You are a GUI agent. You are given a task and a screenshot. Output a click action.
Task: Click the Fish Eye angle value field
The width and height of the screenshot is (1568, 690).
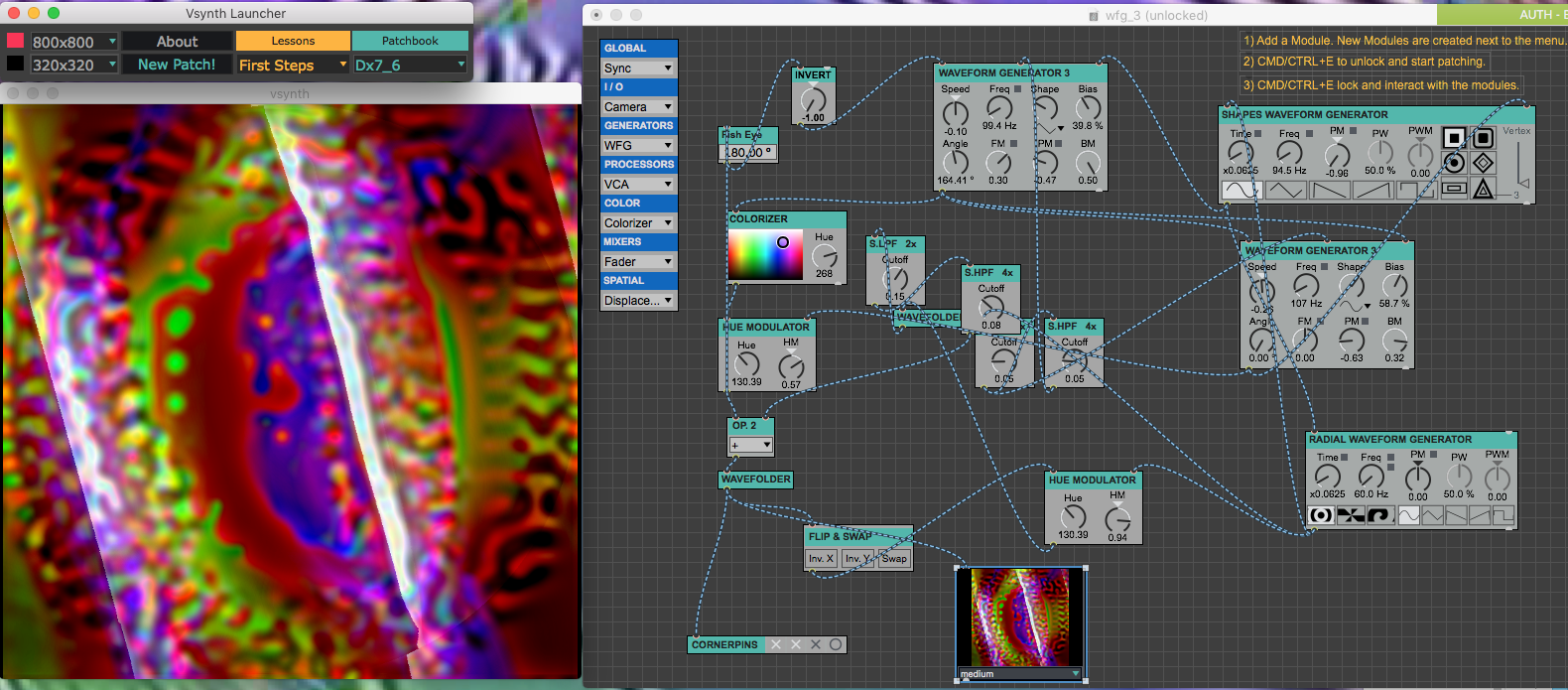click(749, 153)
